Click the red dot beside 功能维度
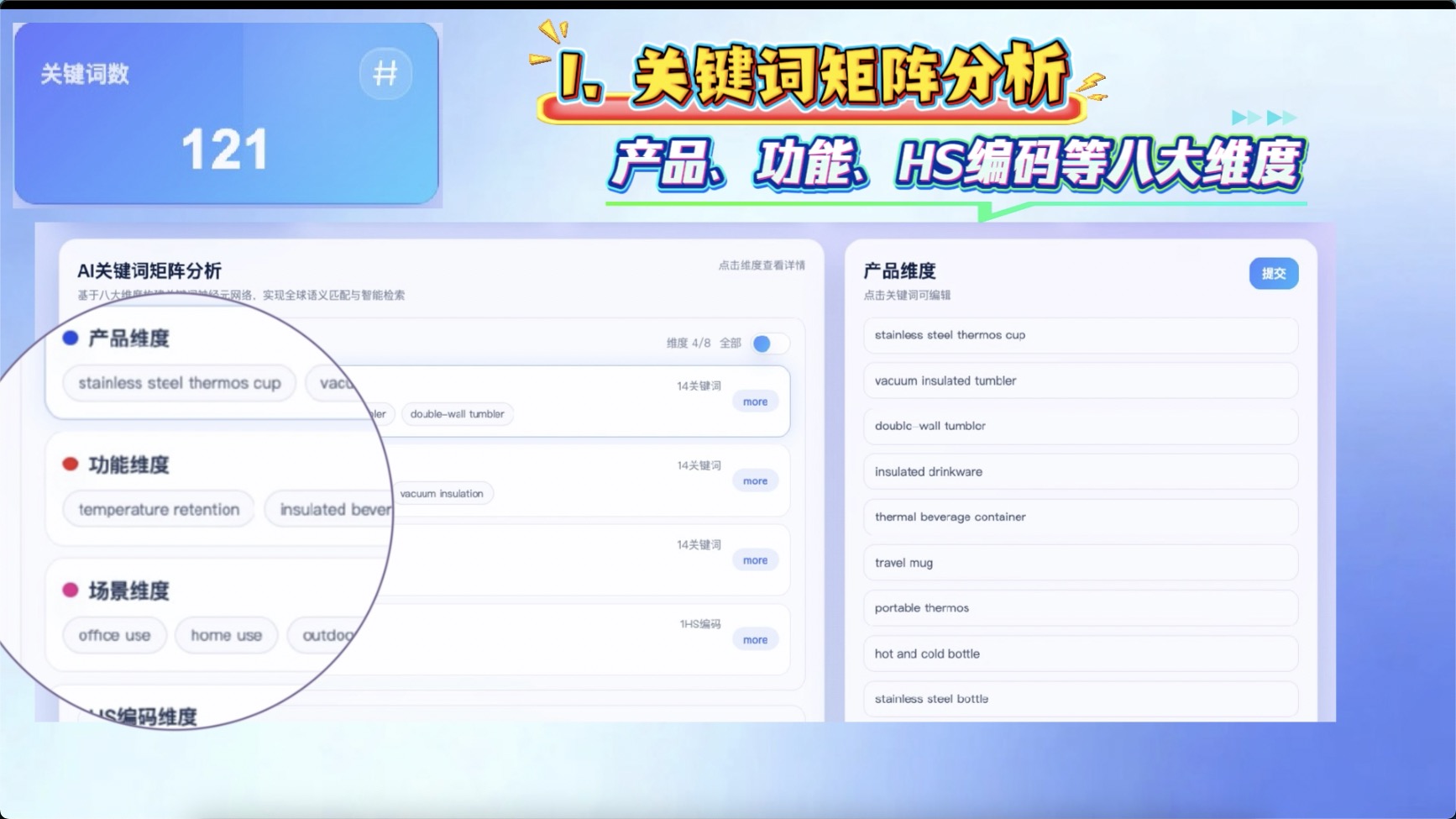This screenshot has height=819, width=1456. [x=71, y=465]
